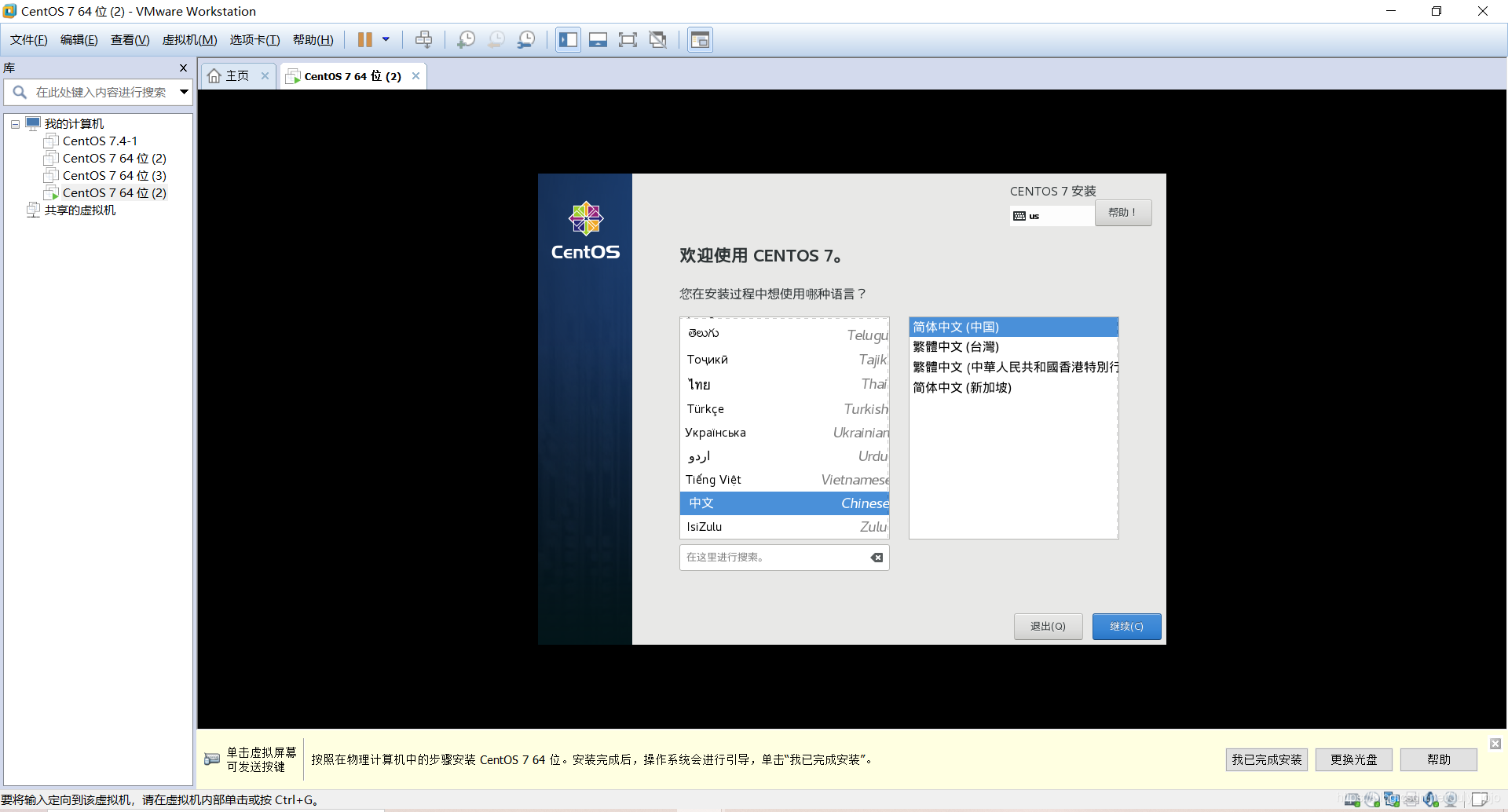This screenshot has height=812, width=1508.
Task: Open the 选项卡(T) menu
Action: click(254, 40)
